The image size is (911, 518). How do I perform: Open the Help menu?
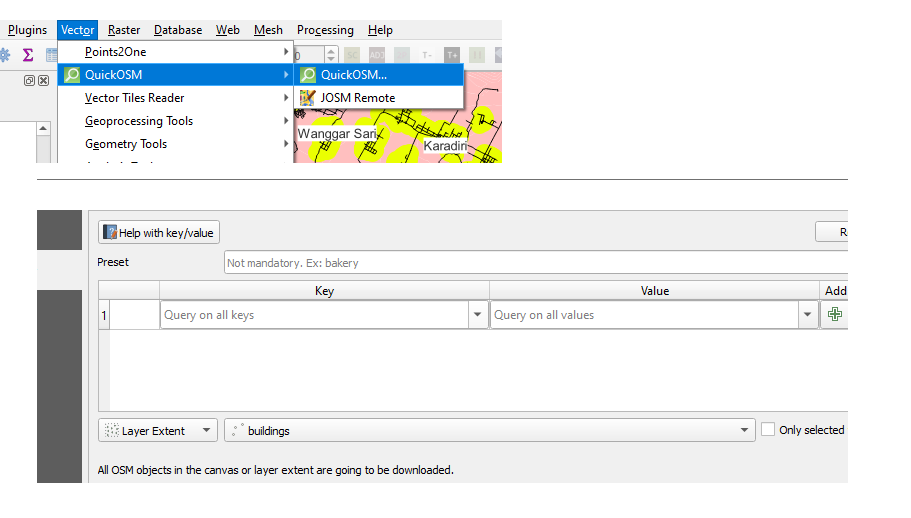coord(380,30)
